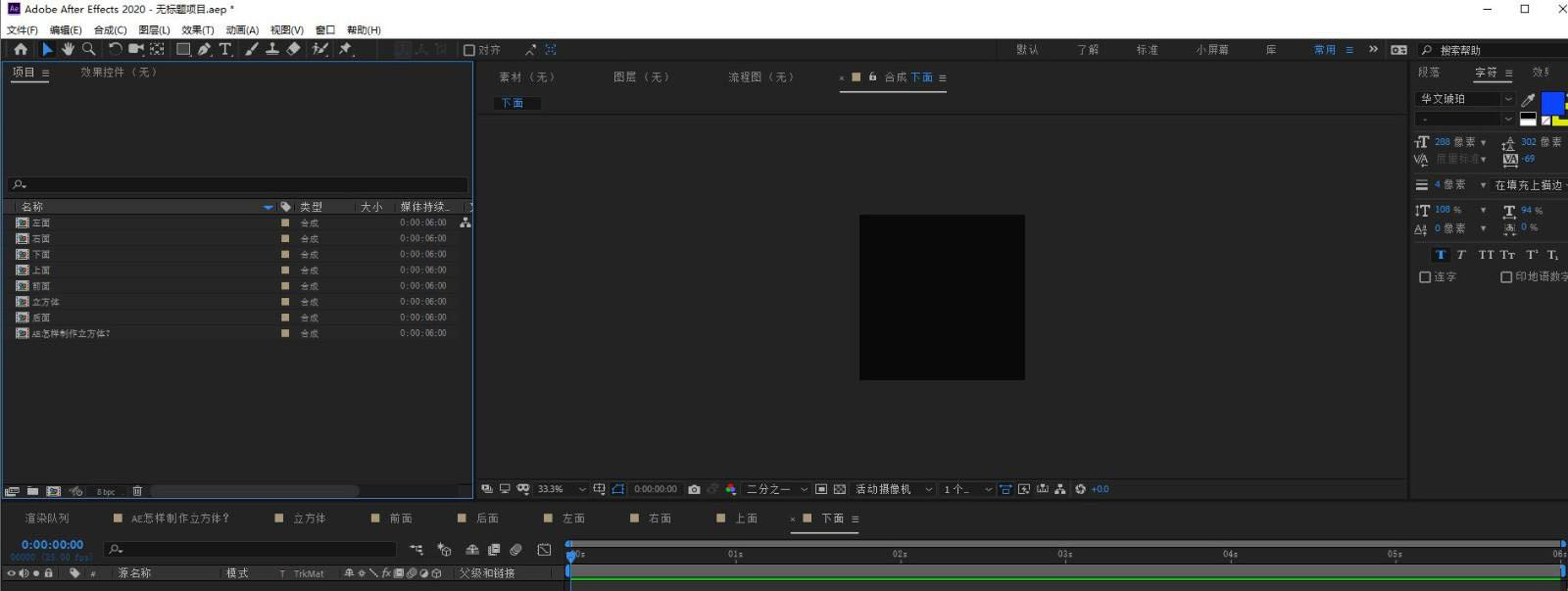Click black and white default swatch

point(1528,120)
